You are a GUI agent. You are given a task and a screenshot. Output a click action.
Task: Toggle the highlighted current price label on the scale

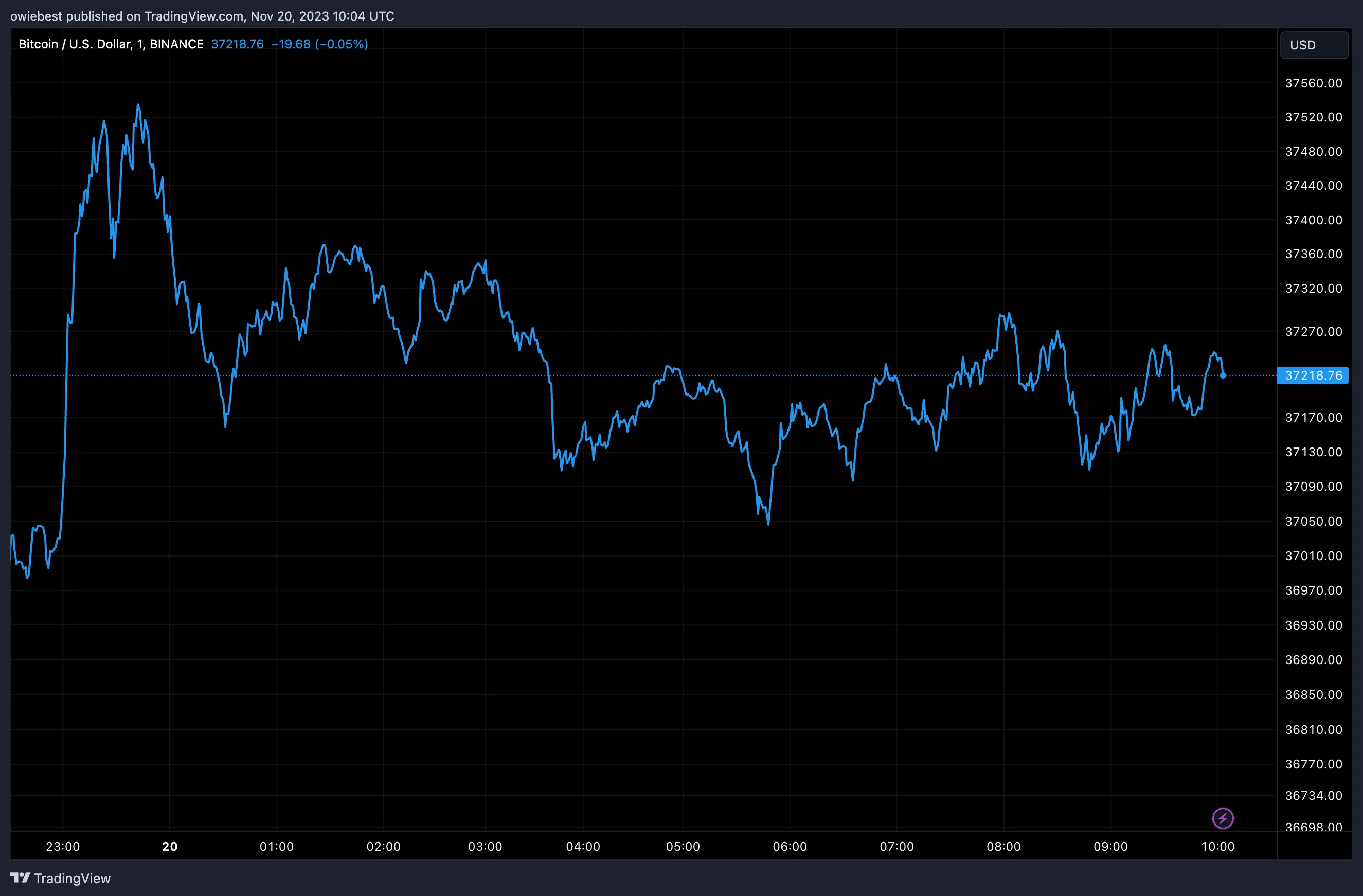[x=1313, y=375]
